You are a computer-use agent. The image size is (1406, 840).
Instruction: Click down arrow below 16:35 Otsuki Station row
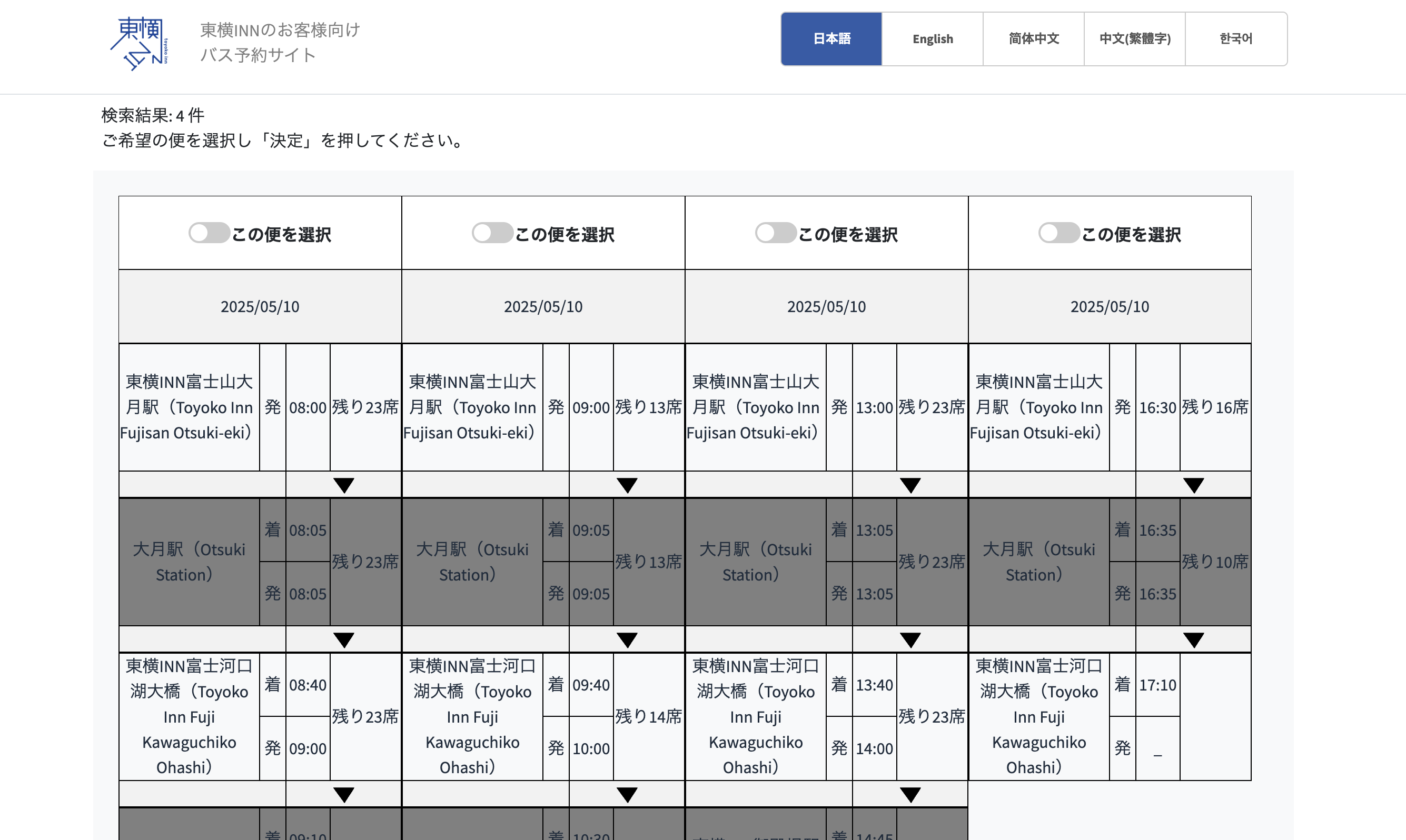click(1194, 639)
